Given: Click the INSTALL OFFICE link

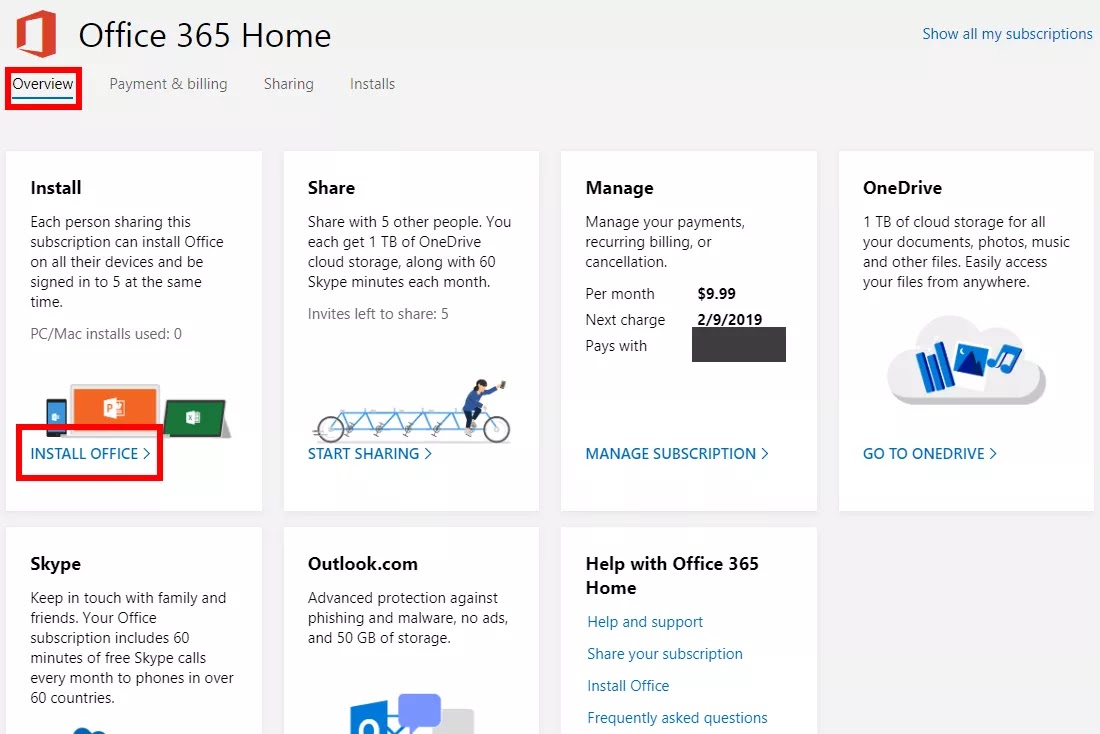Looking at the screenshot, I should point(90,454).
